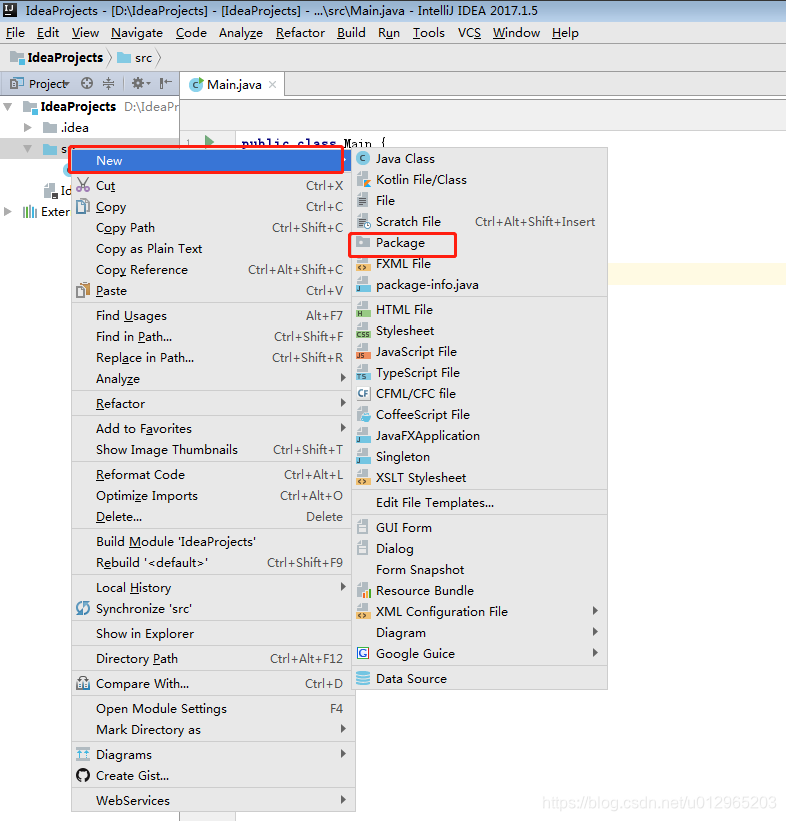Switch to the Main.java editor tab
Viewport: 786px width, 821px height.
coord(234,85)
